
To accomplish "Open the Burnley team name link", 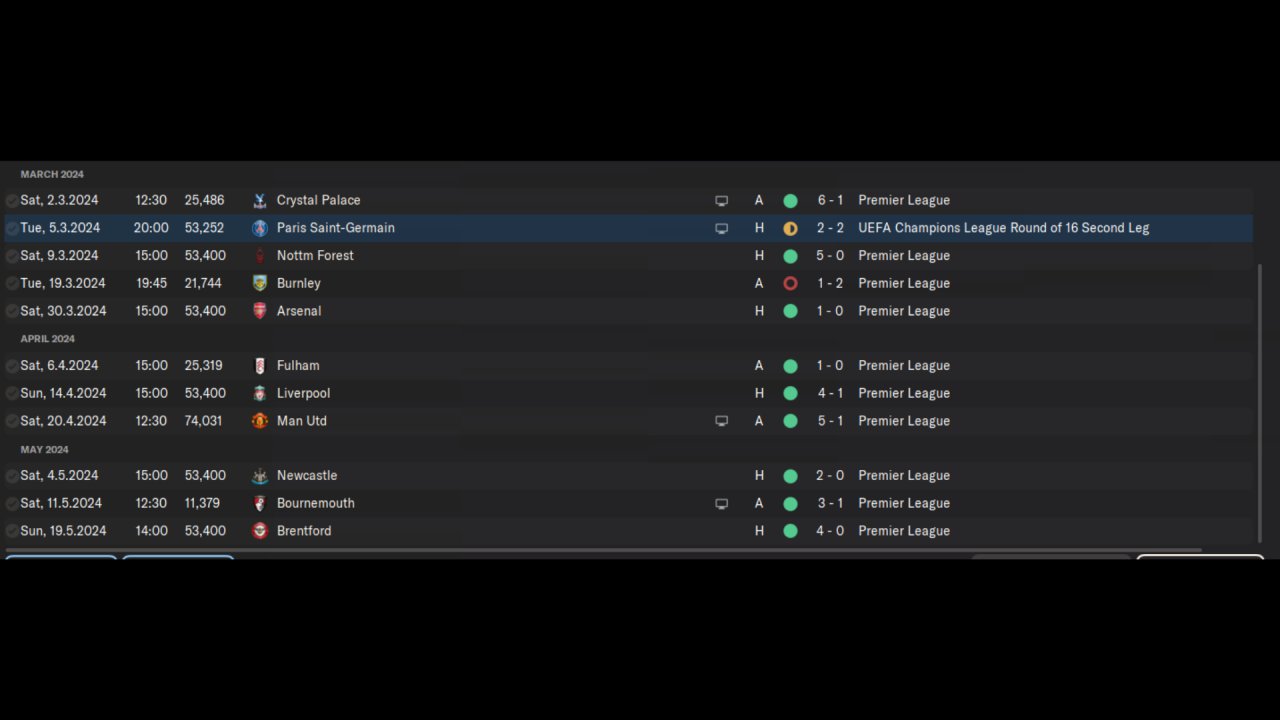I will [x=298, y=283].
